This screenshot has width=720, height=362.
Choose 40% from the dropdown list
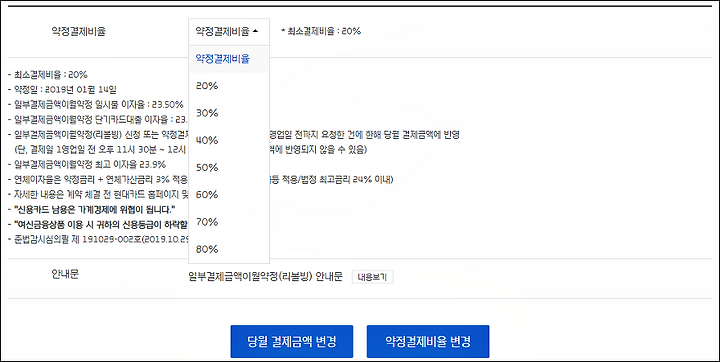click(x=229, y=141)
